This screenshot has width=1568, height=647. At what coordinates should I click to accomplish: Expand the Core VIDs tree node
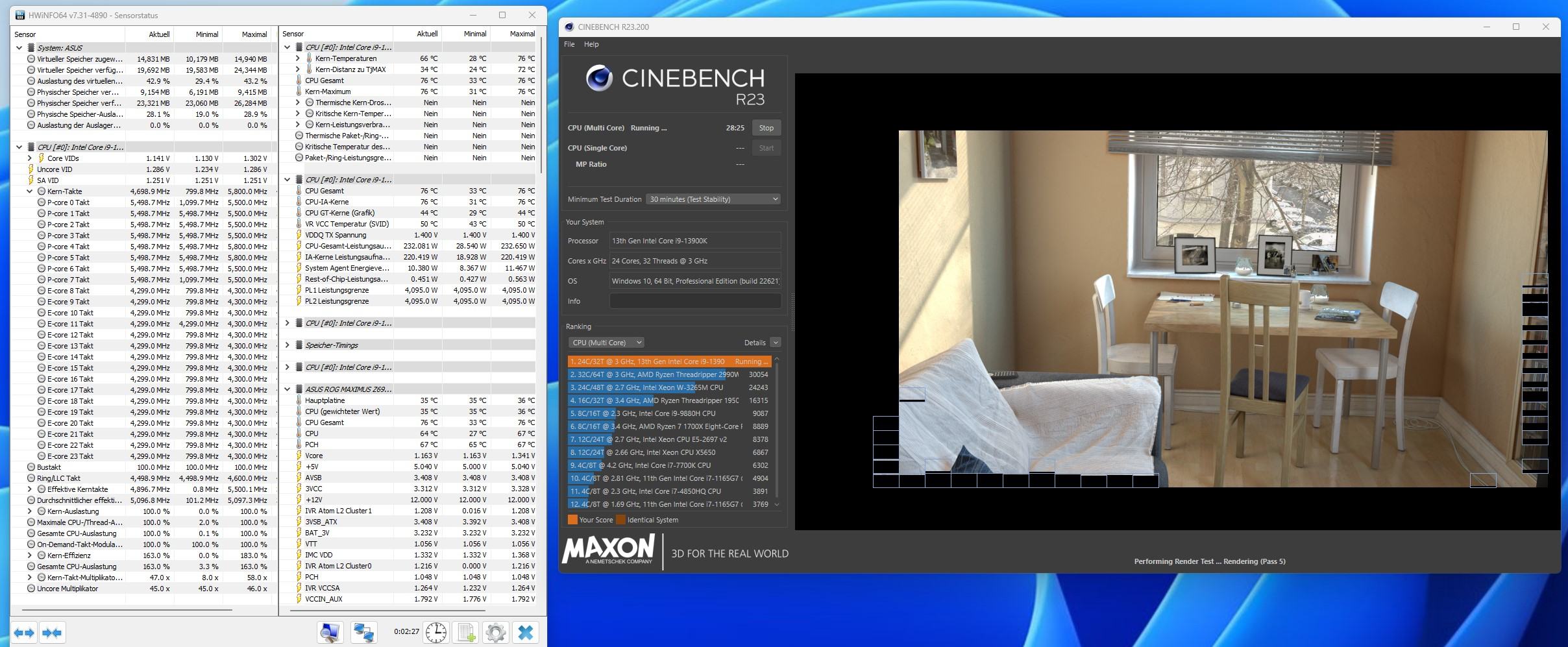[x=29, y=158]
